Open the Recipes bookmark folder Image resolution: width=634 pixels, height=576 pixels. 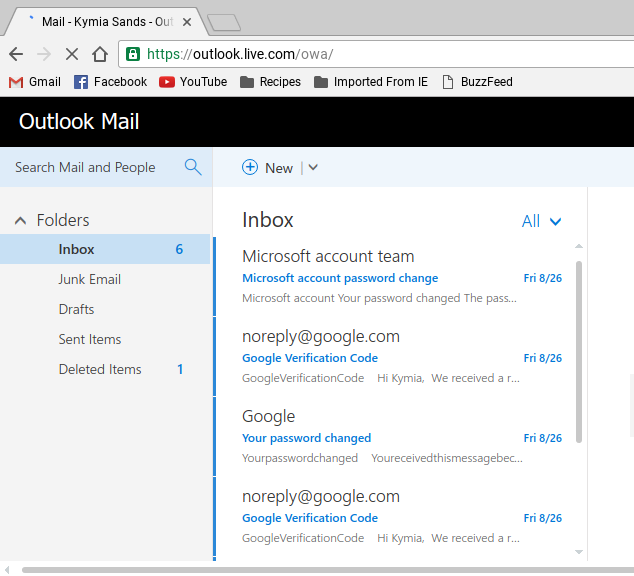270,82
